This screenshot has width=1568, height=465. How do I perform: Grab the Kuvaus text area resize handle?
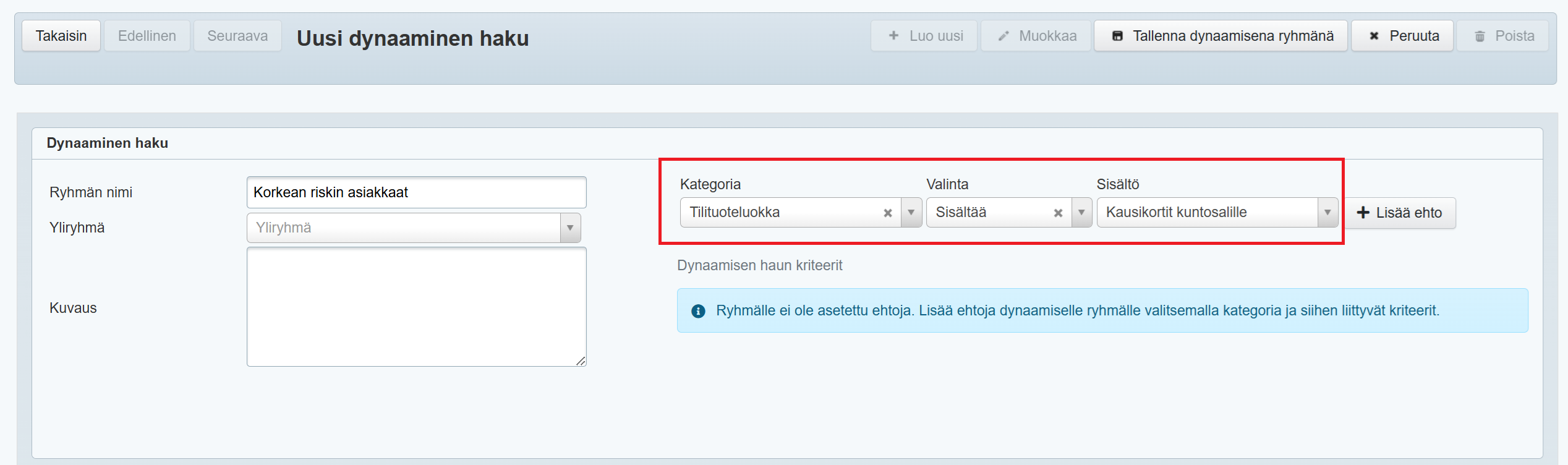(581, 361)
